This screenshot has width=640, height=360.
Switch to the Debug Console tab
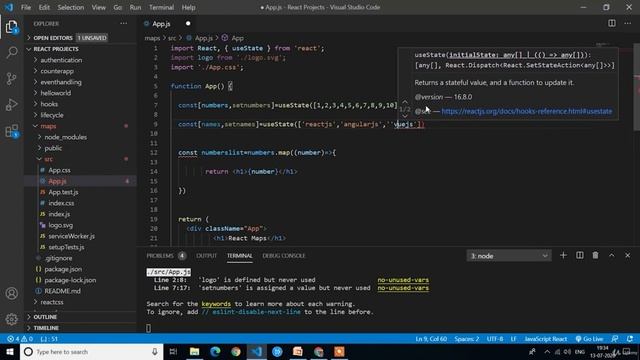284,256
